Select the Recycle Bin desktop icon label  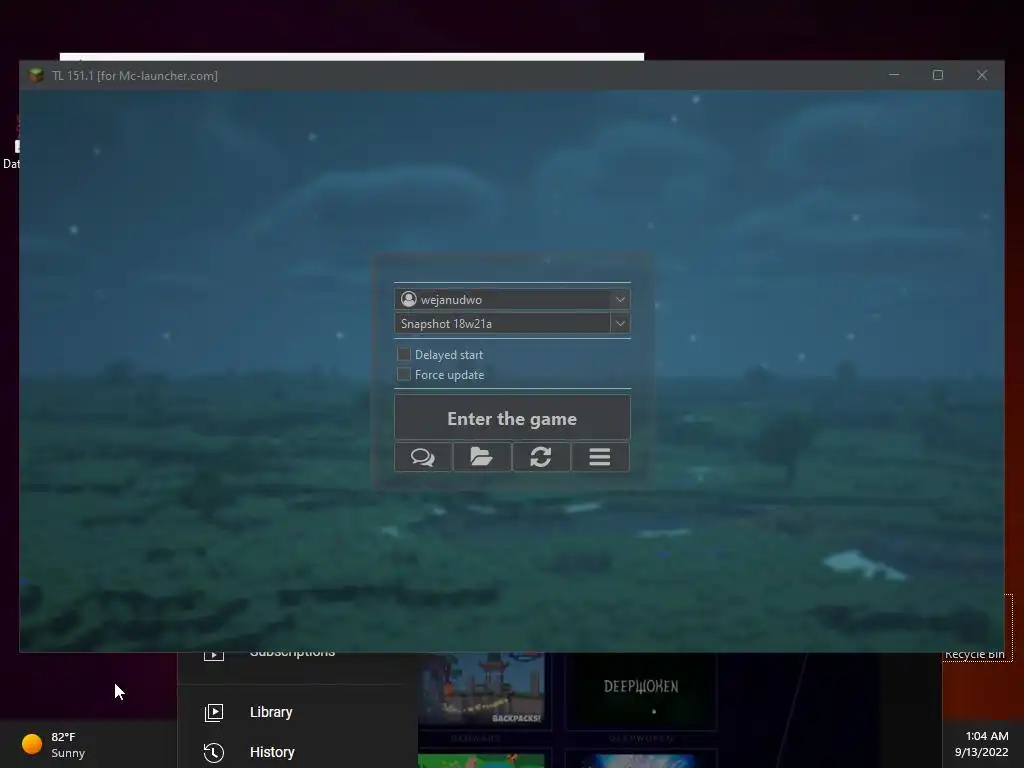pos(974,654)
